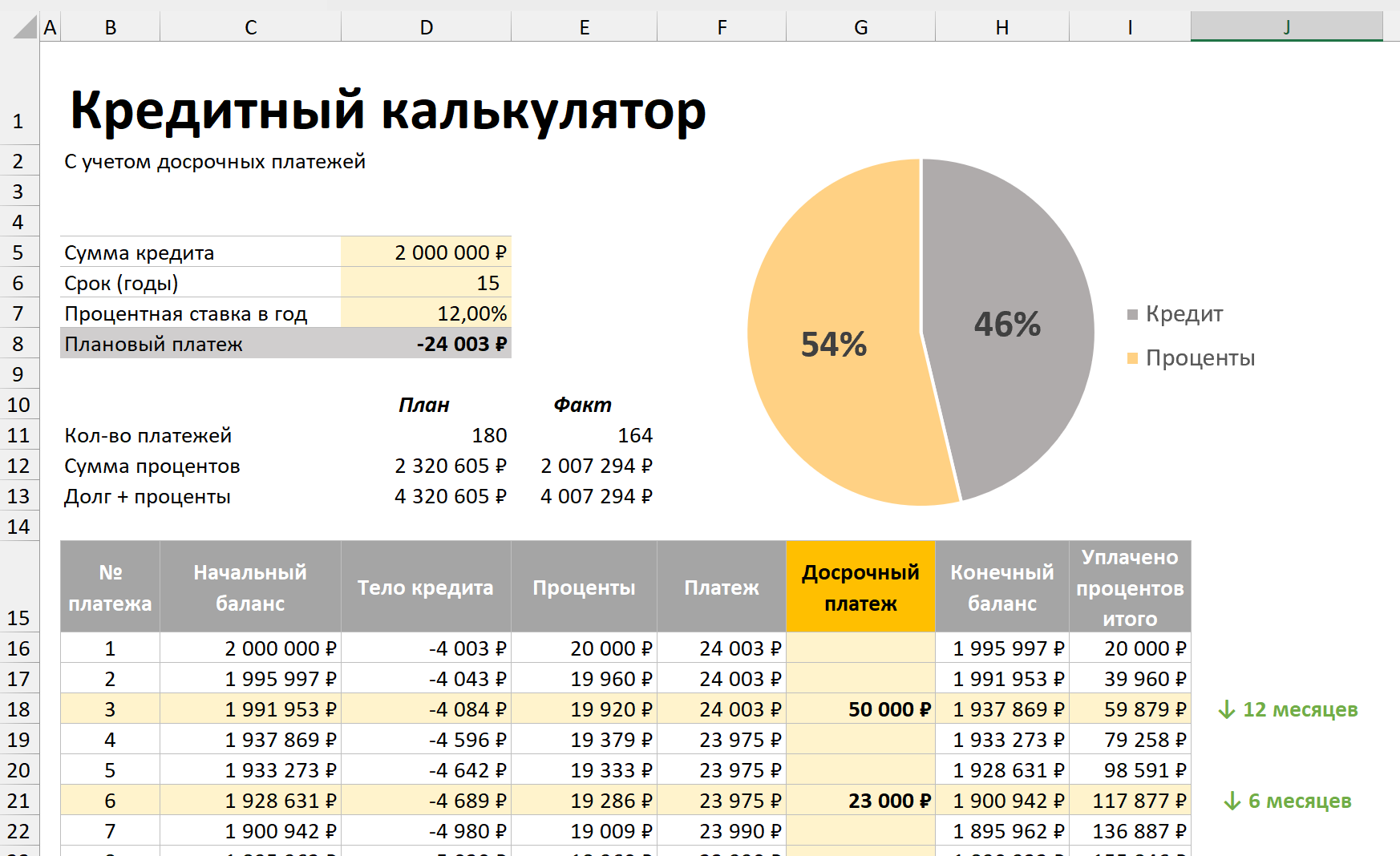Screen dimensions: 1400x856
Task: Click the green down arrow beside 12 месяцев
Action: [1226, 709]
